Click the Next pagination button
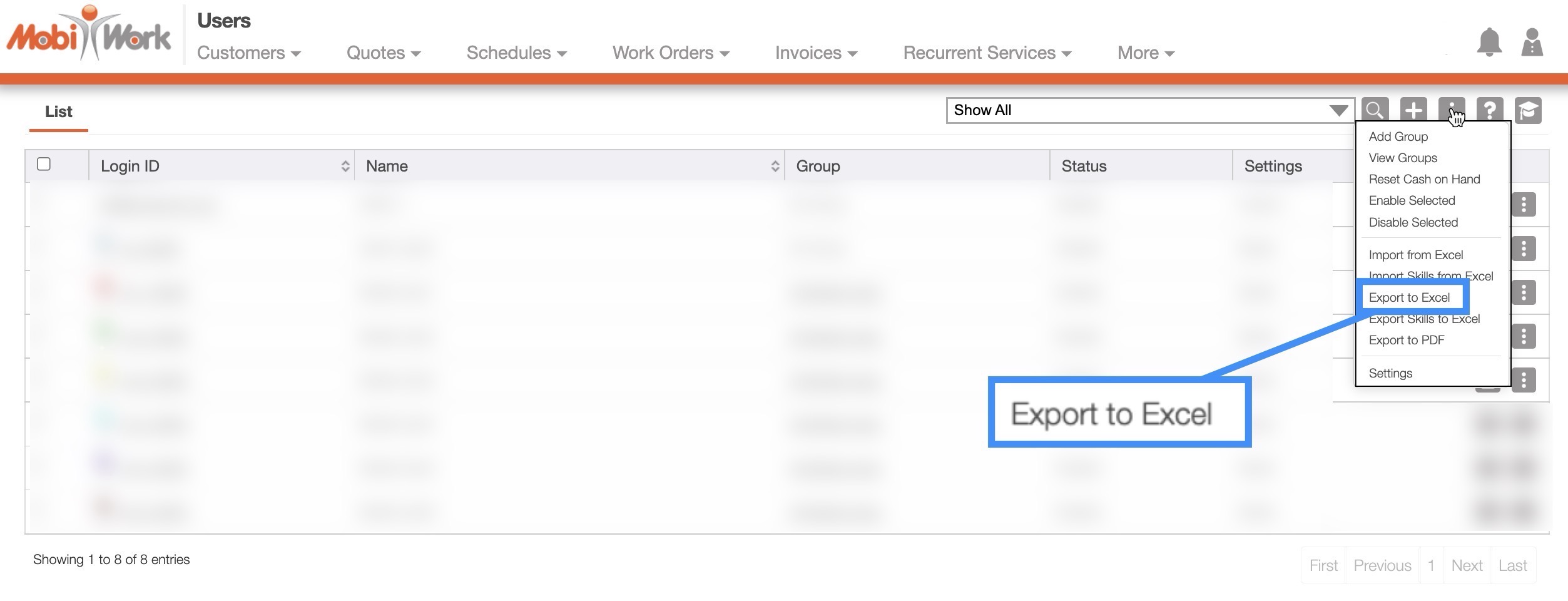1568x601 pixels. coord(1467,565)
